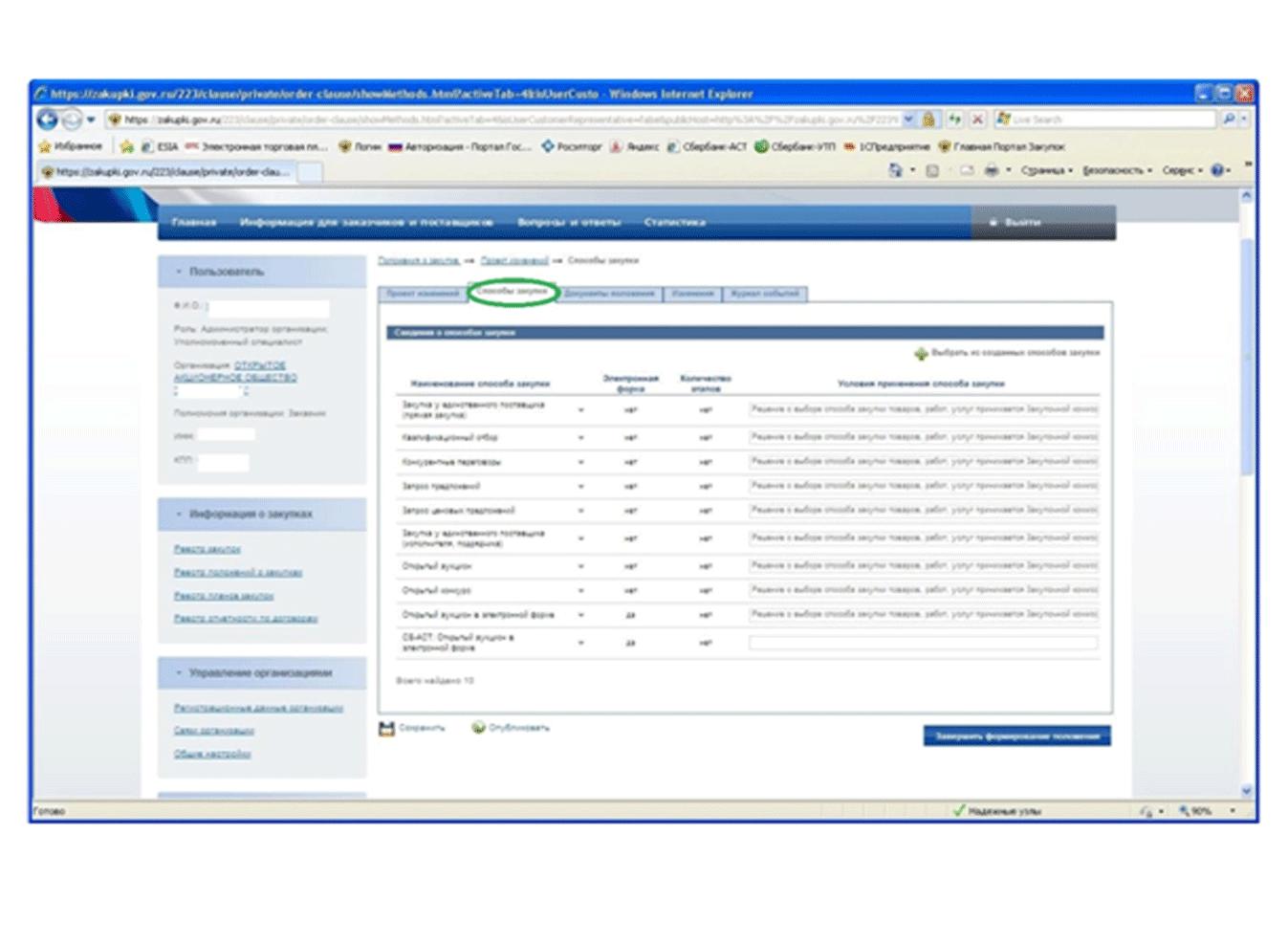Expand dropdown for Открытый аукцион row

[x=580, y=566]
